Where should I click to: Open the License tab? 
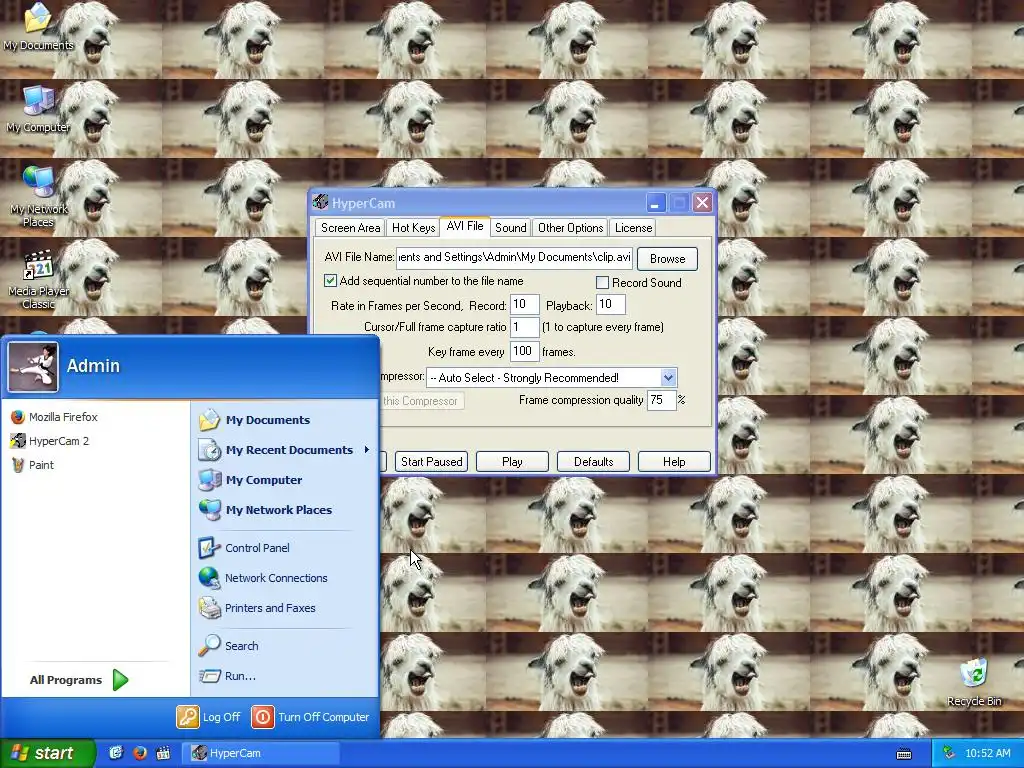[633, 228]
